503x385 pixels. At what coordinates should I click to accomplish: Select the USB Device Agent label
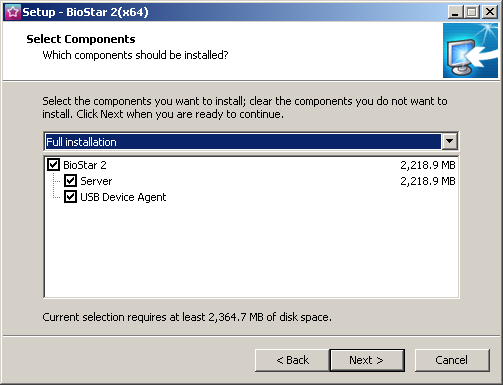pyautogui.click(x=123, y=197)
